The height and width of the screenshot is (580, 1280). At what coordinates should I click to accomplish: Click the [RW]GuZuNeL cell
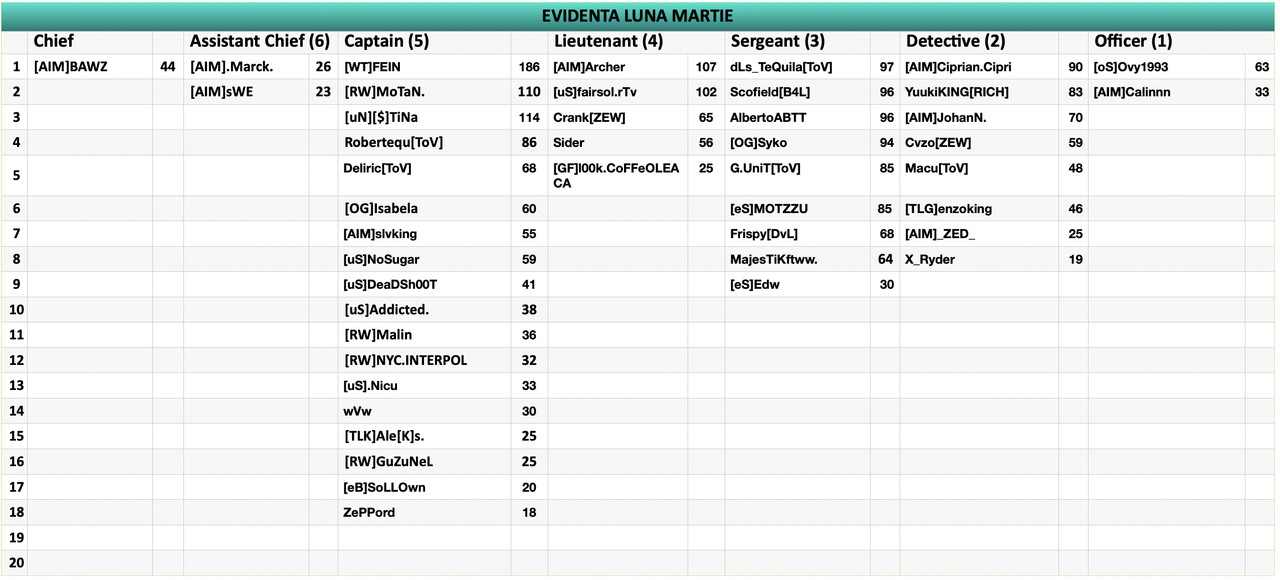click(424, 461)
